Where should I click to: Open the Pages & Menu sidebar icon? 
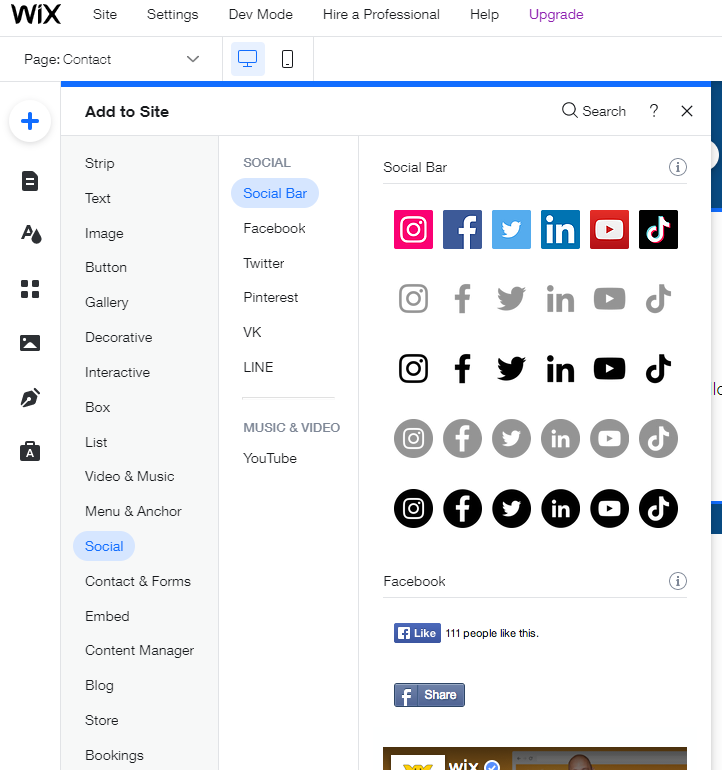click(30, 181)
